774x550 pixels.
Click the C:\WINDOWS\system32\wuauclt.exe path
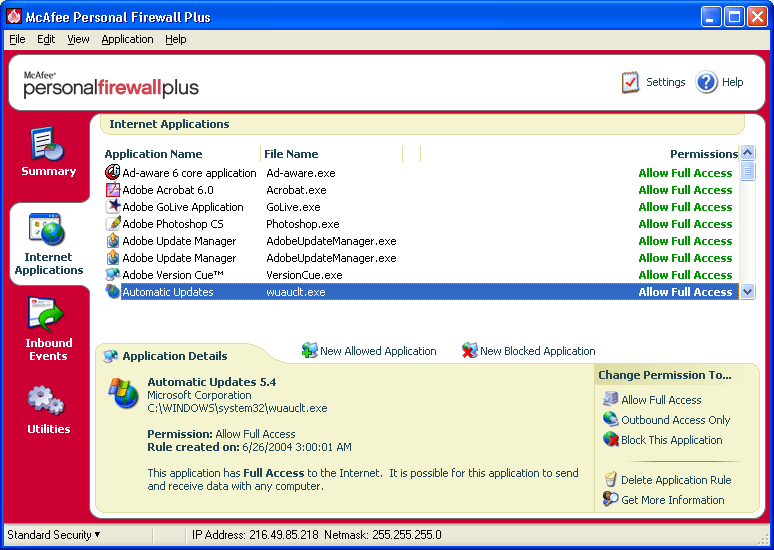[x=237, y=408]
